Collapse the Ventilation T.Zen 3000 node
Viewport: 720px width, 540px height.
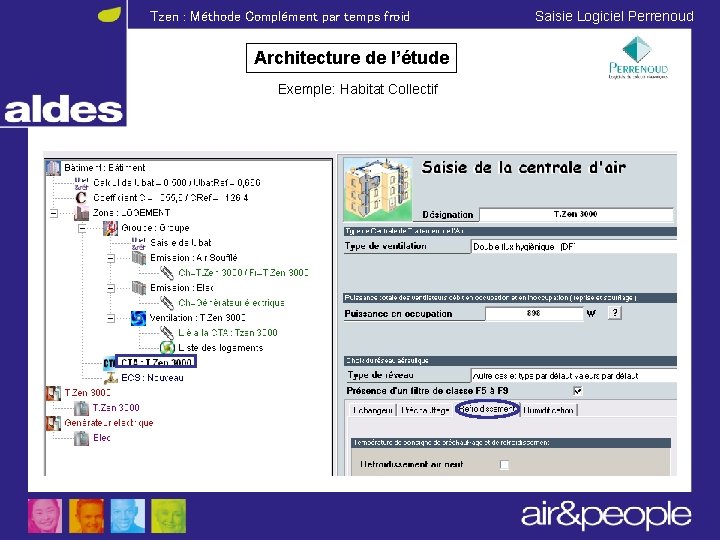click(x=111, y=318)
